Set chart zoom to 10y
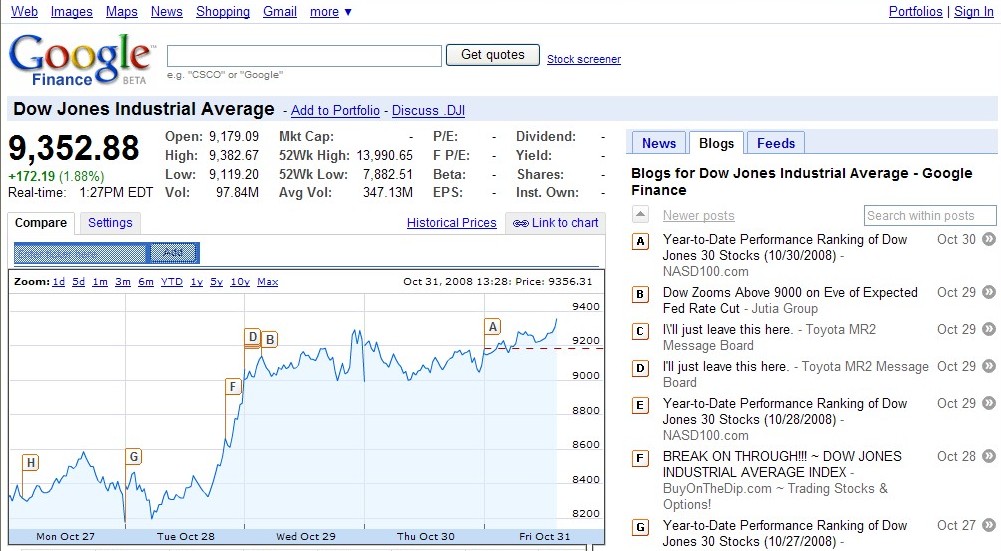This screenshot has height=551, width=1001. pos(240,282)
